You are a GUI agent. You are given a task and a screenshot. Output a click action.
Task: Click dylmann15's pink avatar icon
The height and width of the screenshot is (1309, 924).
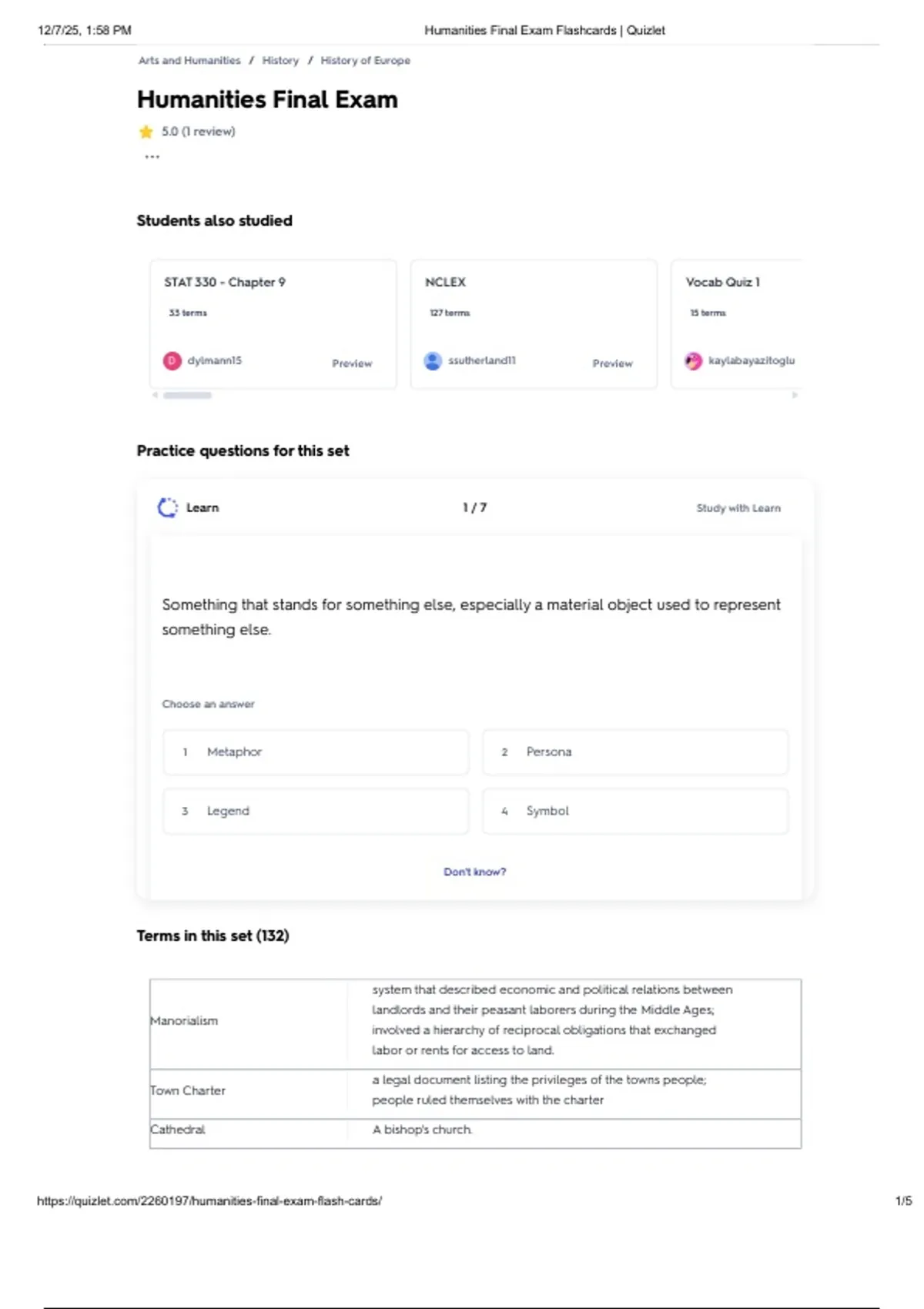[x=172, y=360]
